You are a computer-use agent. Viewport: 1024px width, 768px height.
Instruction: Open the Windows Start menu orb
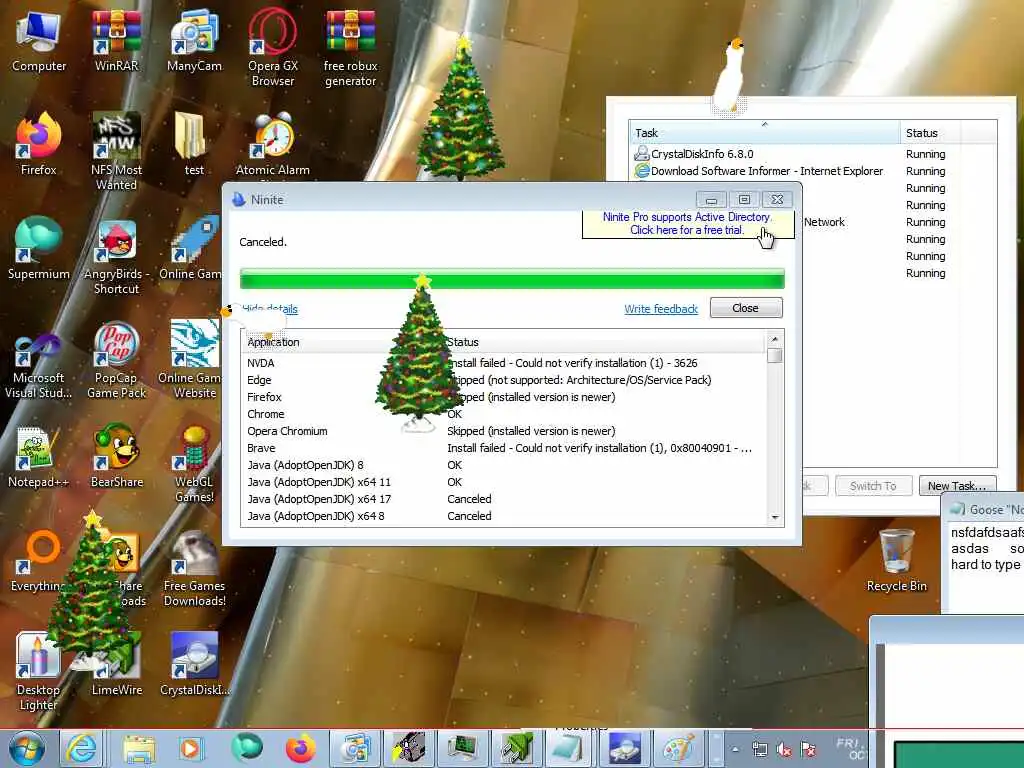point(26,748)
